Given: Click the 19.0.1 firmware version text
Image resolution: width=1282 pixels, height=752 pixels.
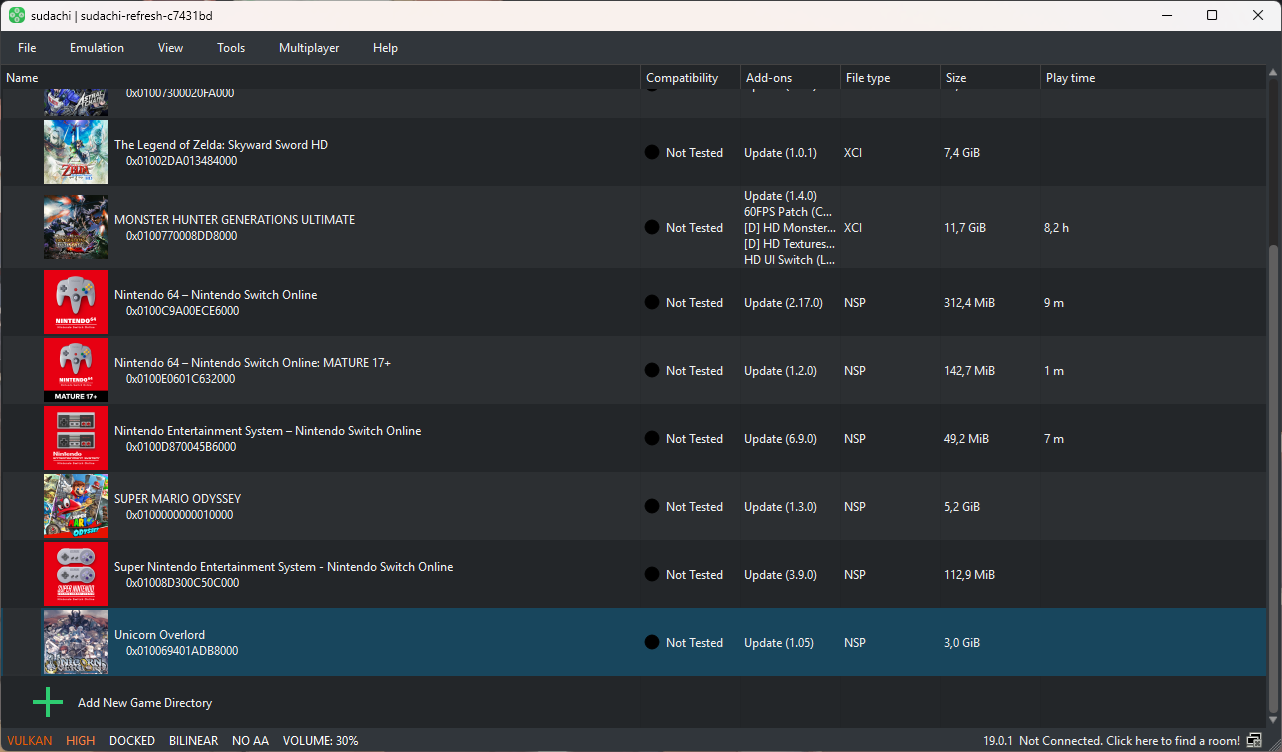Looking at the screenshot, I should point(998,741).
